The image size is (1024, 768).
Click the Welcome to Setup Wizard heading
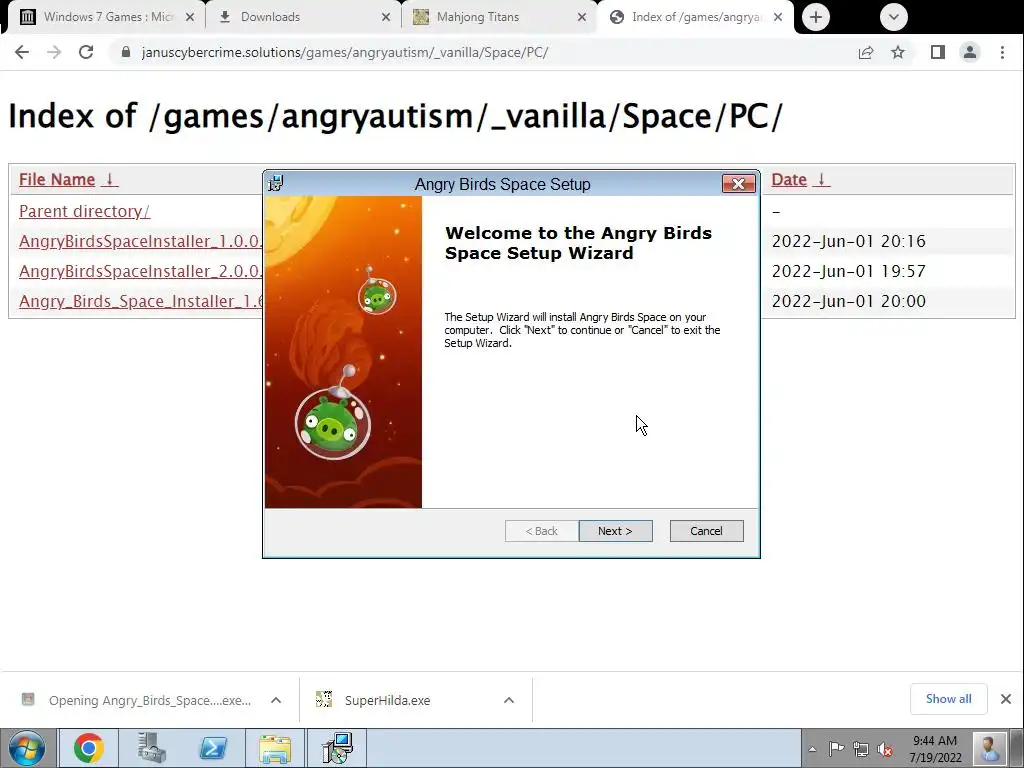tap(578, 243)
